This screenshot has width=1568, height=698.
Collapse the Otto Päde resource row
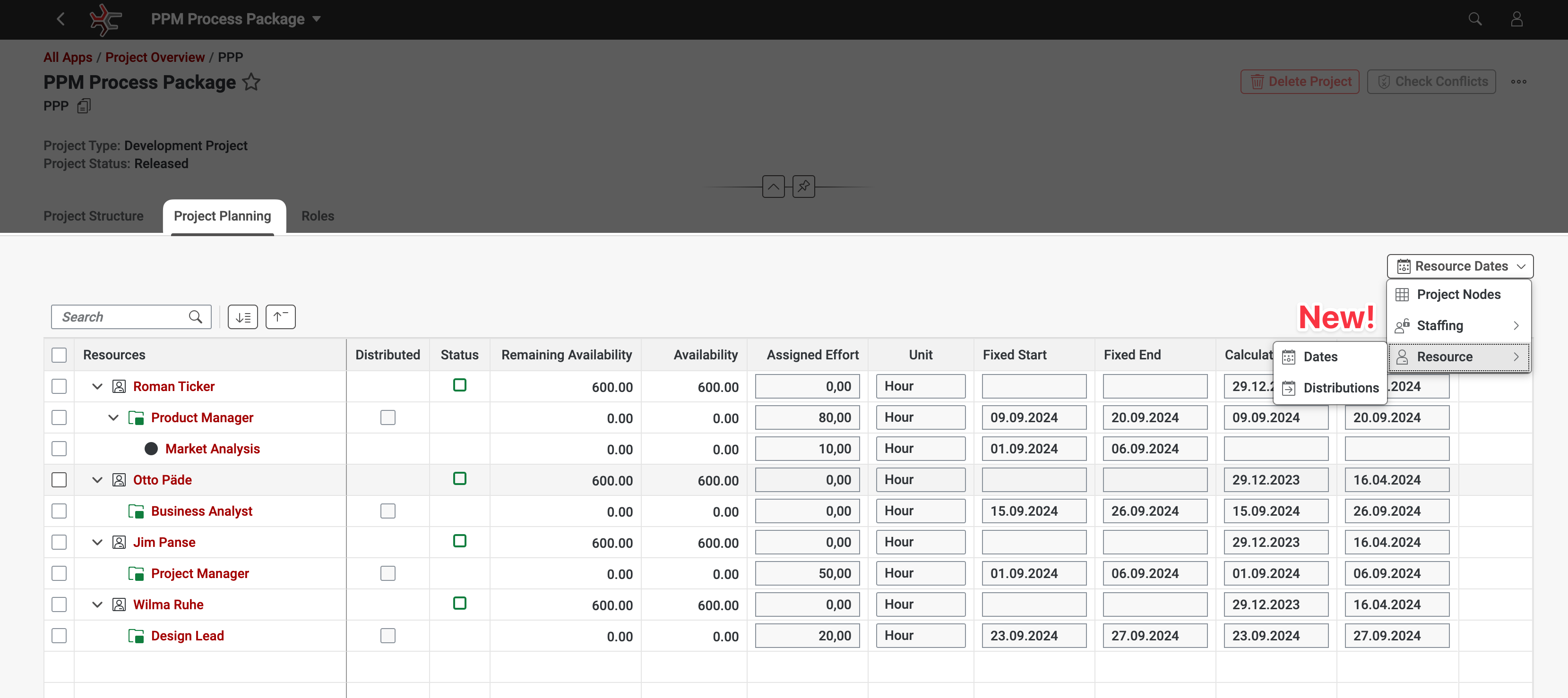tap(97, 480)
